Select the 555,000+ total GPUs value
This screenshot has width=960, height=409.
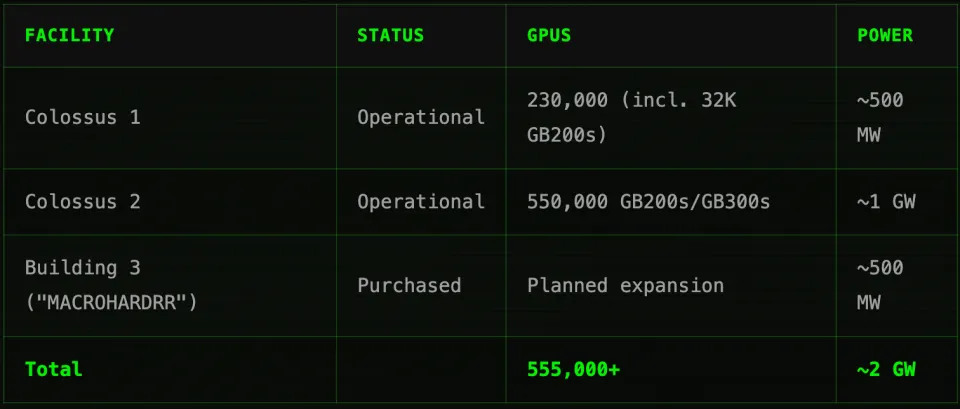tap(573, 369)
